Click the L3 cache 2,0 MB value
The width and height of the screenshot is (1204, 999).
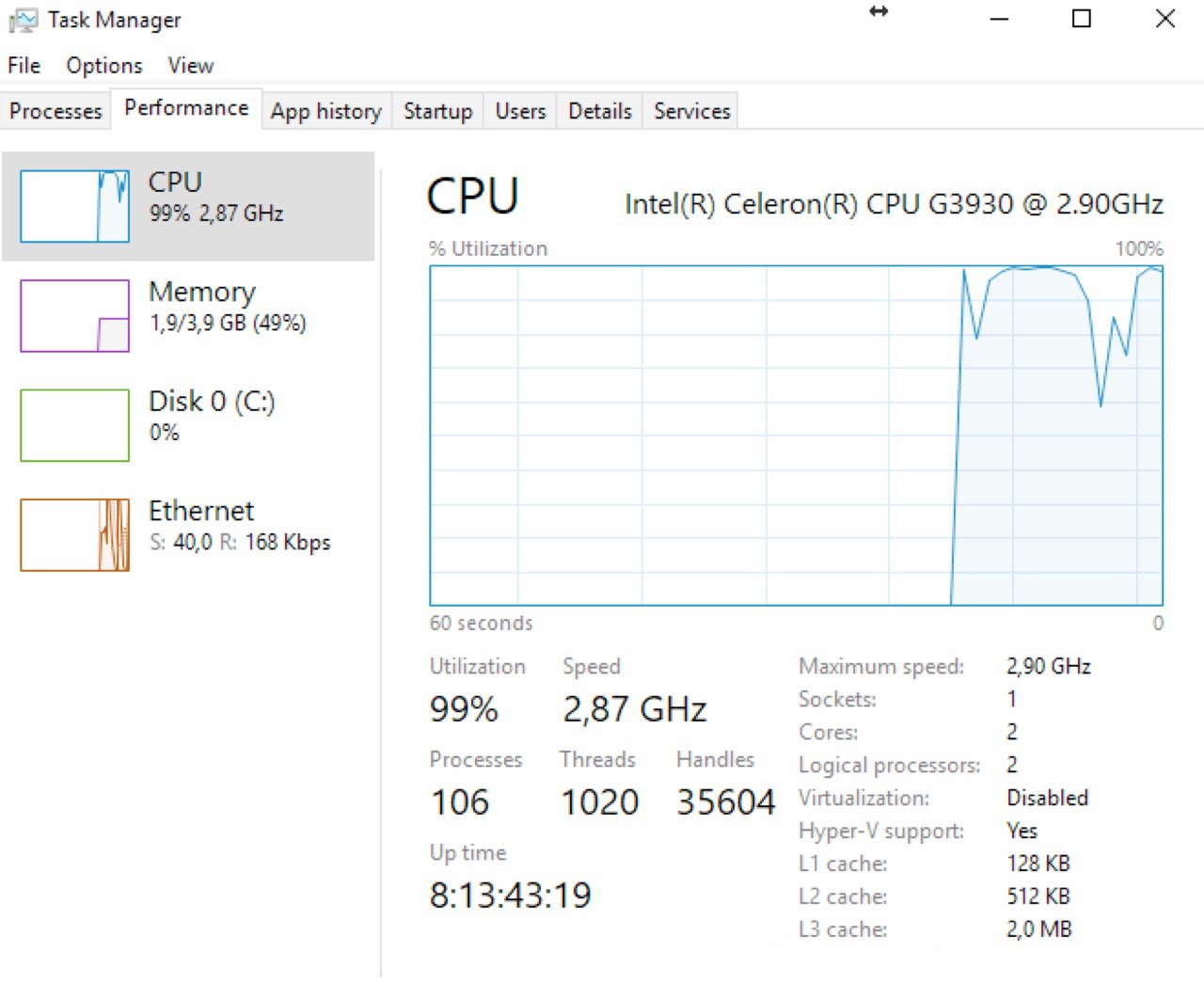click(x=1039, y=929)
